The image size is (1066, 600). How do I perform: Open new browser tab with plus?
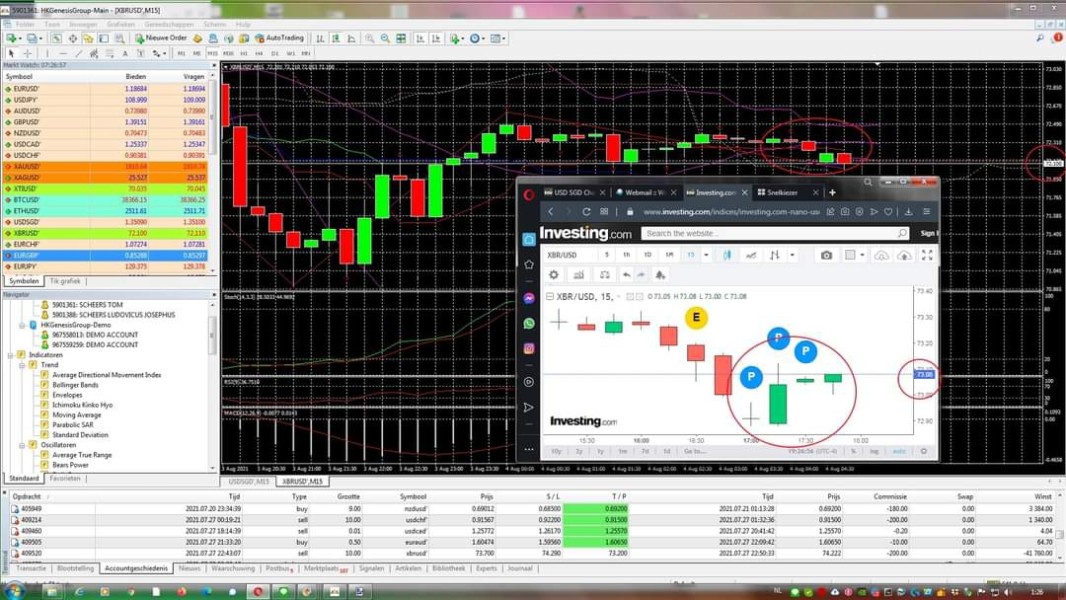(832, 193)
